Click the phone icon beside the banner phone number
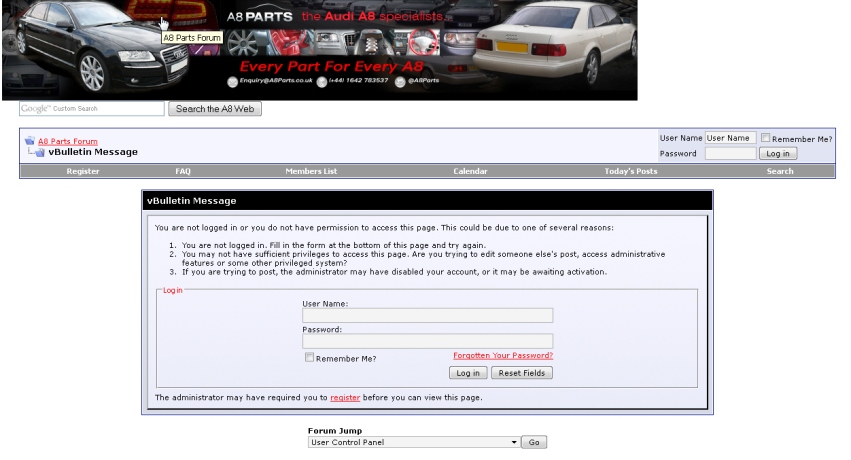This screenshot has width=851, height=460. click(x=323, y=82)
